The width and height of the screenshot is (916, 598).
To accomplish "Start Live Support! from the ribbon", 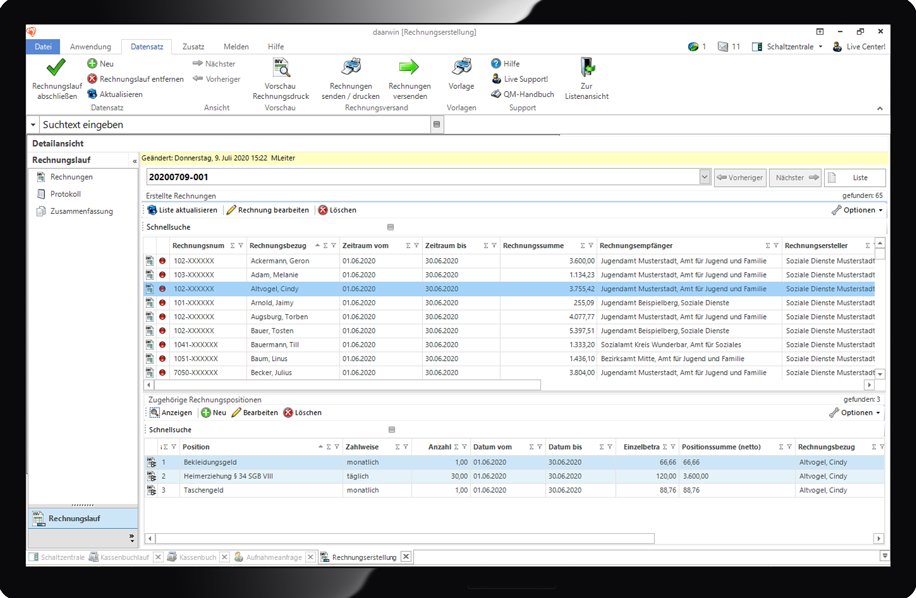I will point(519,79).
